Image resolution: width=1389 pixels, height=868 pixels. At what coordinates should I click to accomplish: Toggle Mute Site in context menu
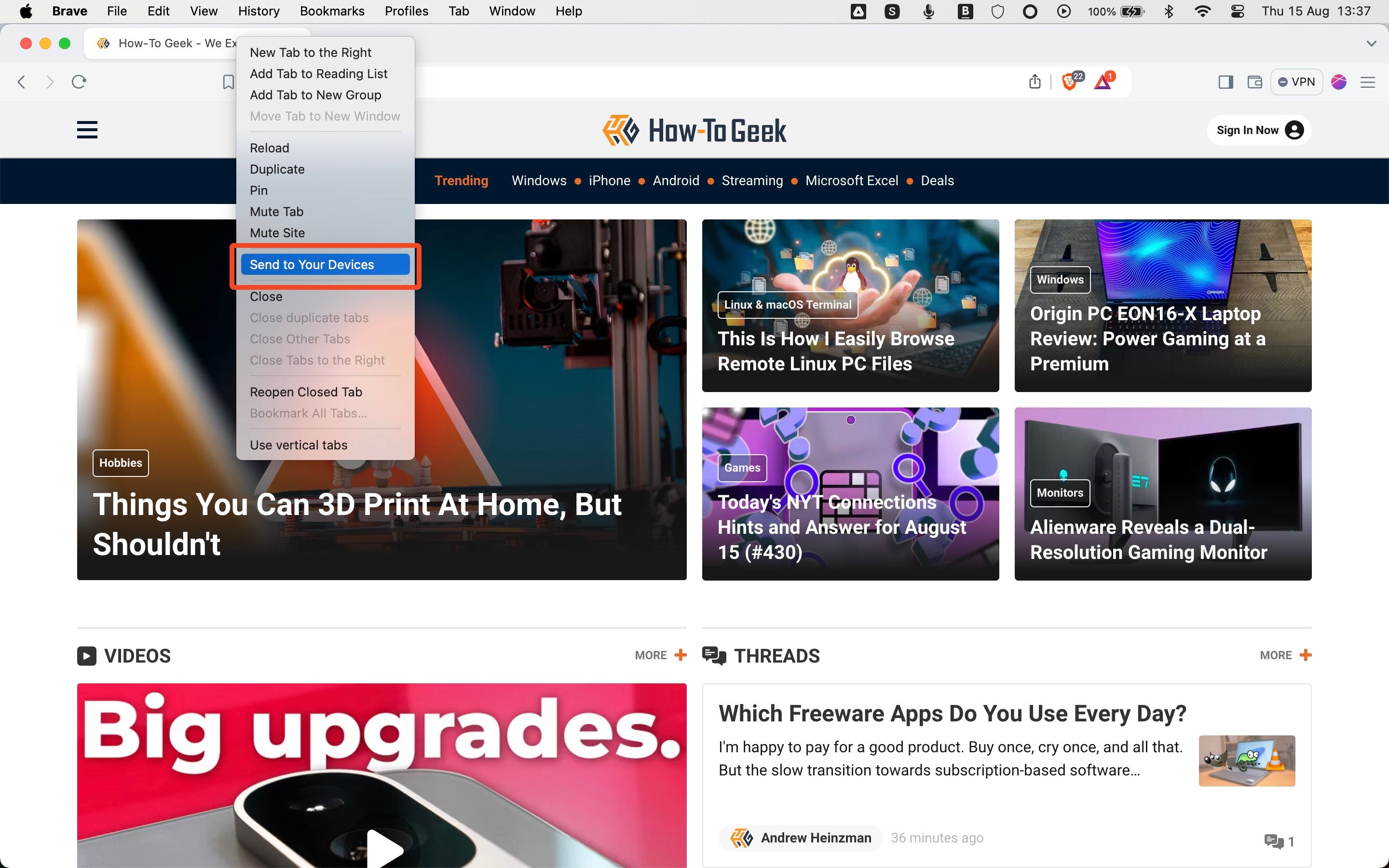click(277, 233)
